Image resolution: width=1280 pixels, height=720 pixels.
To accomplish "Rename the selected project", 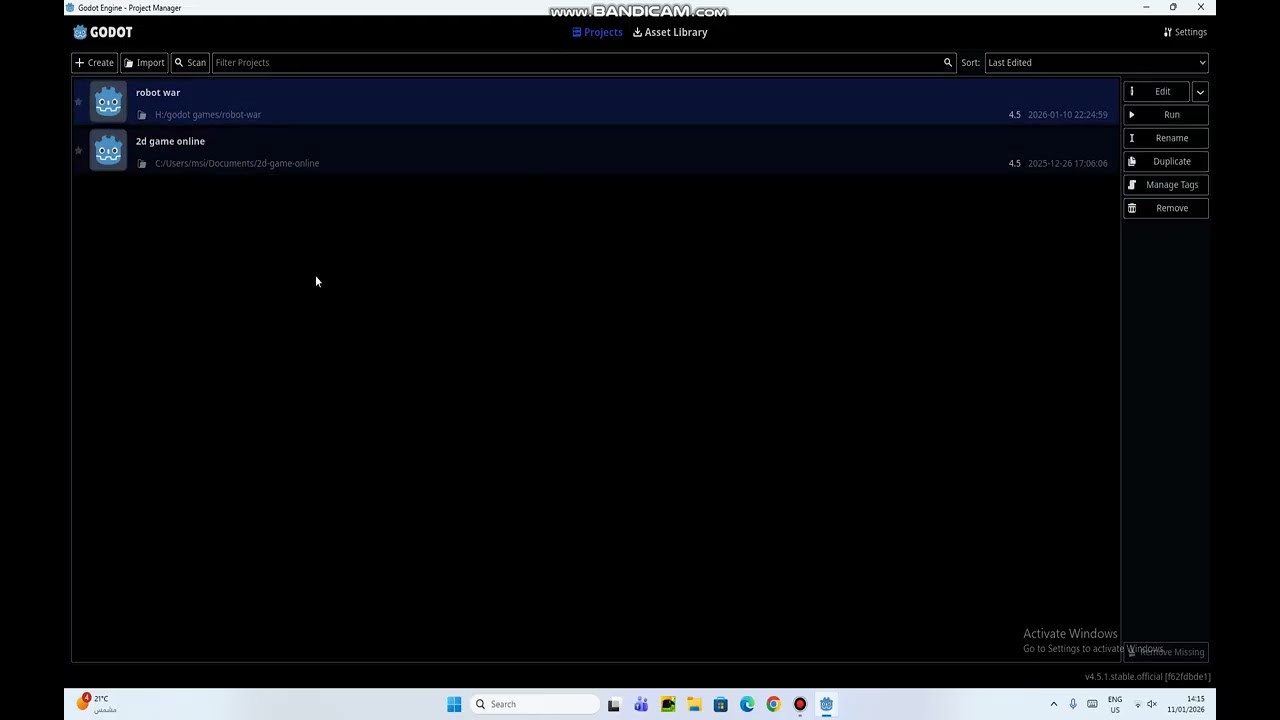I will (x=1165, y=138).
